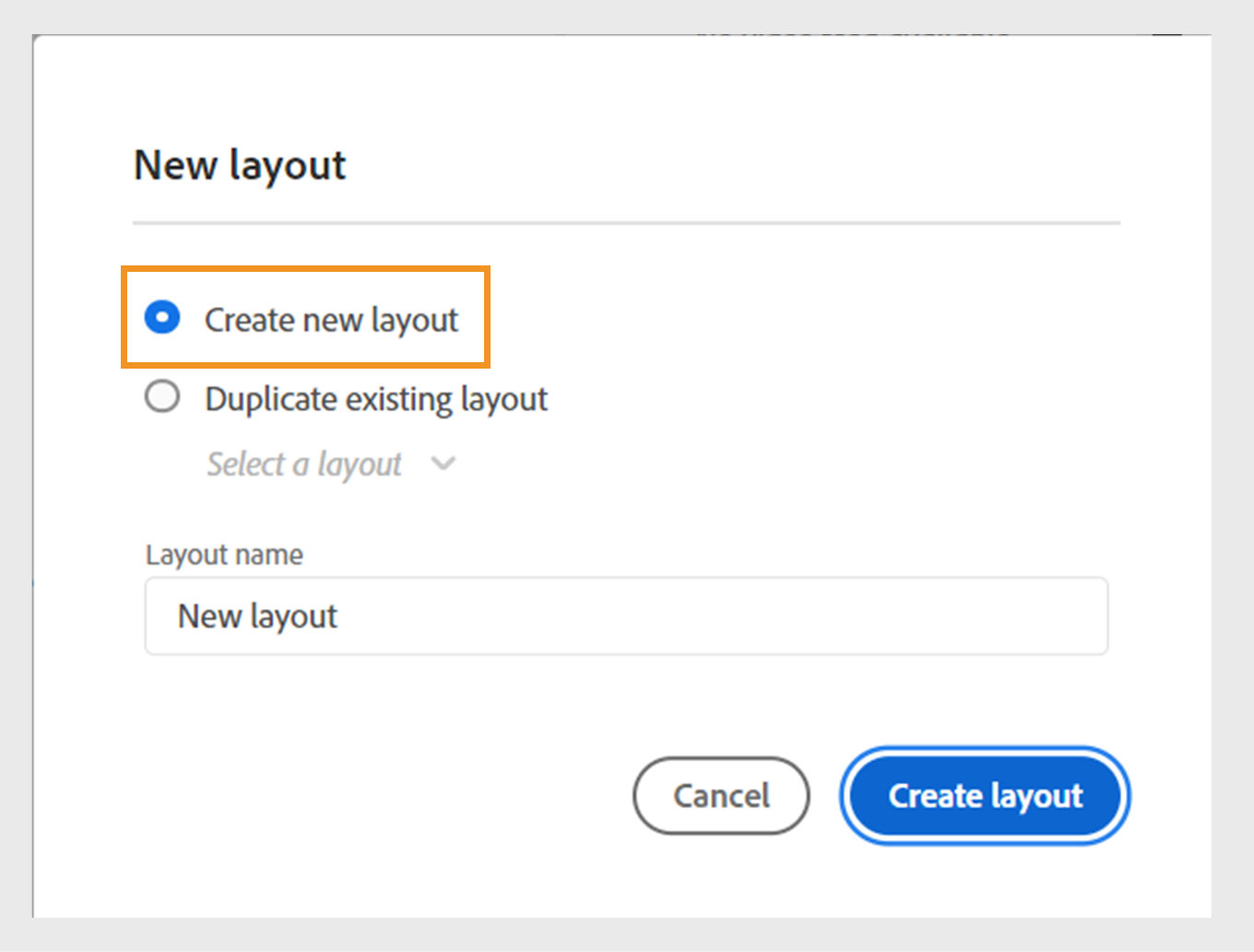Click the New layout dialog title

coord(240,165)
